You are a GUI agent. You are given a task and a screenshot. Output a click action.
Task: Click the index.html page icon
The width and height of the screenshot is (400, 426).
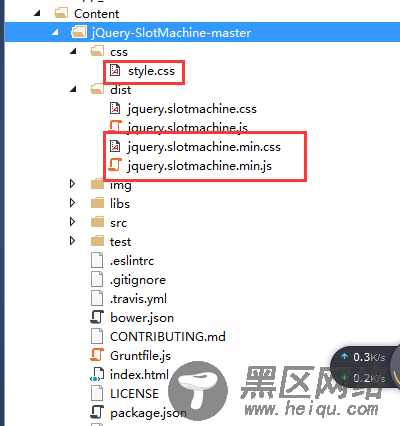pos(97,374)
